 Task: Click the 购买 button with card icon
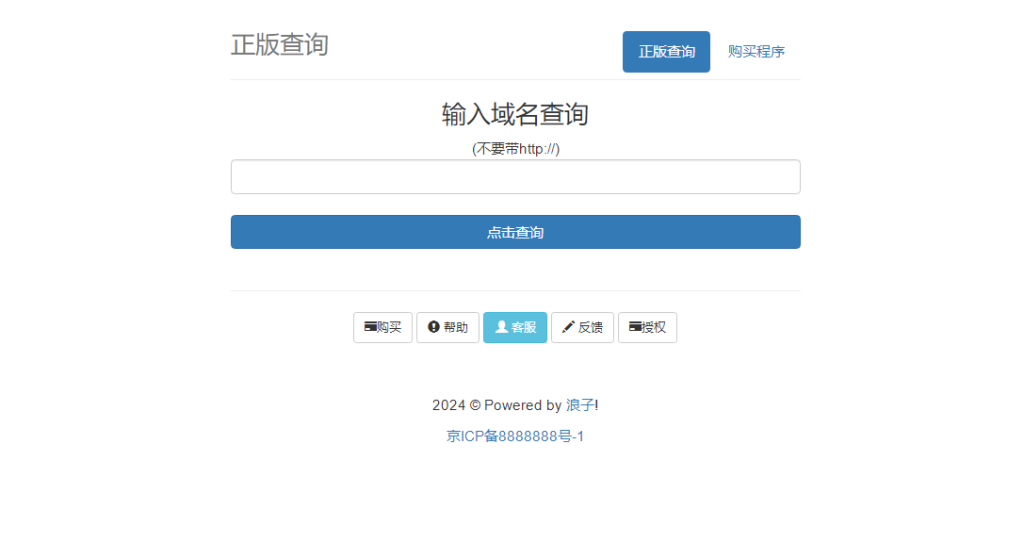point(383,327)
